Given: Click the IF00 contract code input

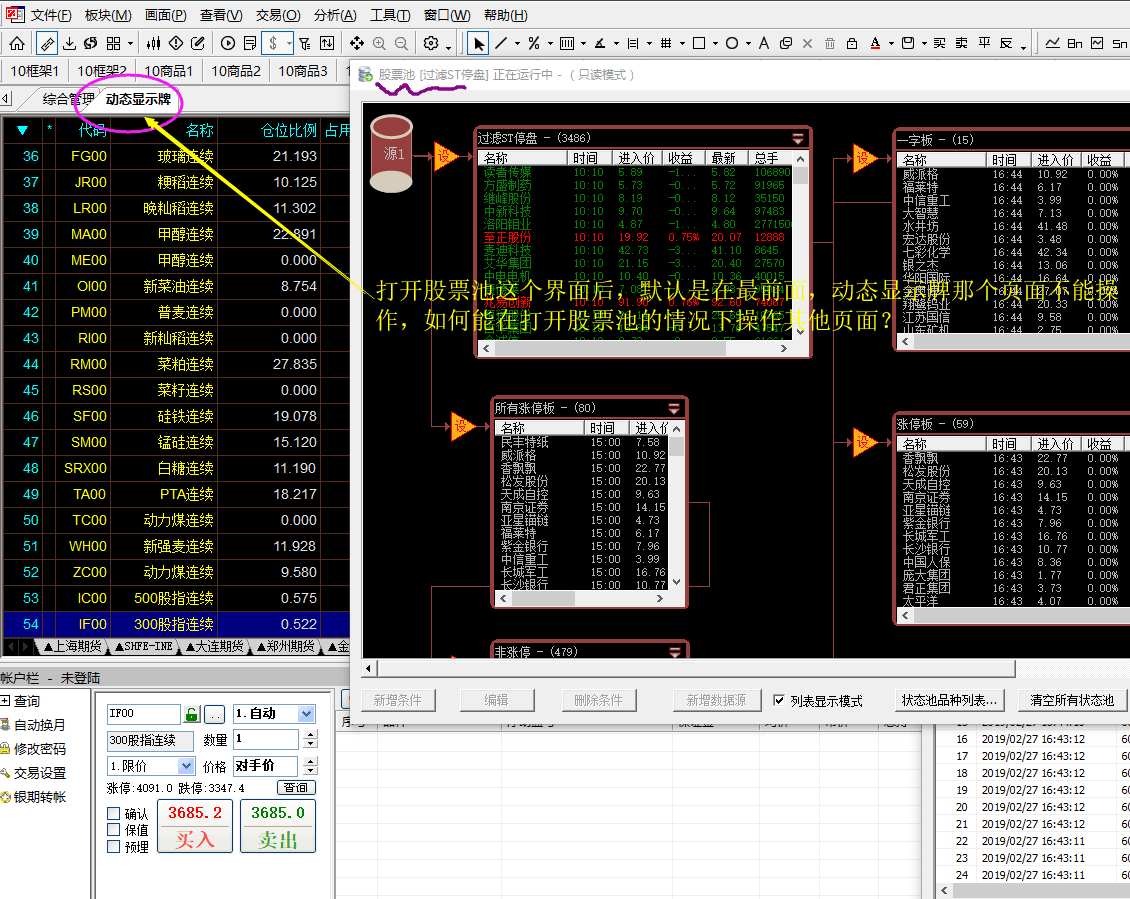Looking at the screenshot, I should coord(143,714).
